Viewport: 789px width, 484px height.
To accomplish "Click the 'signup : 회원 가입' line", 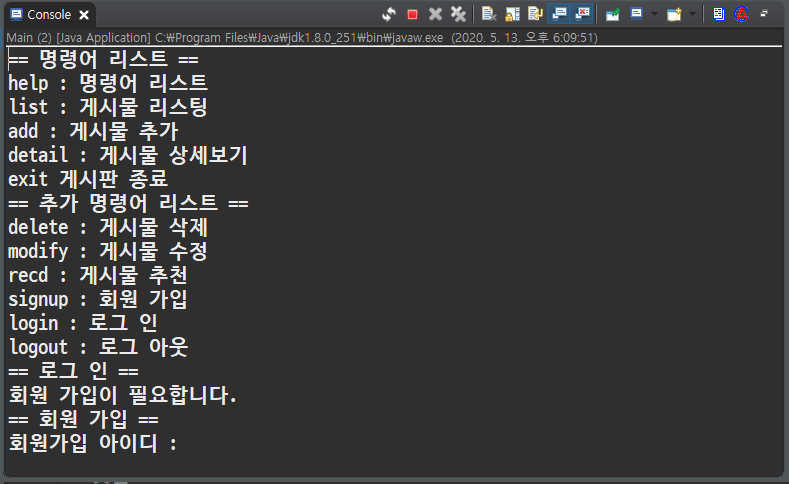I will tap(98, 299).
